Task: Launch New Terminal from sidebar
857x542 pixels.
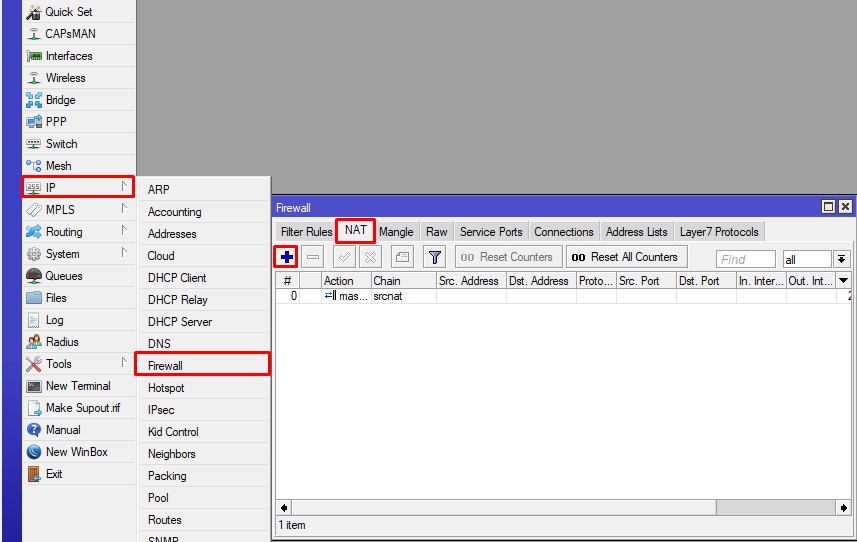Action: [78, 386]
